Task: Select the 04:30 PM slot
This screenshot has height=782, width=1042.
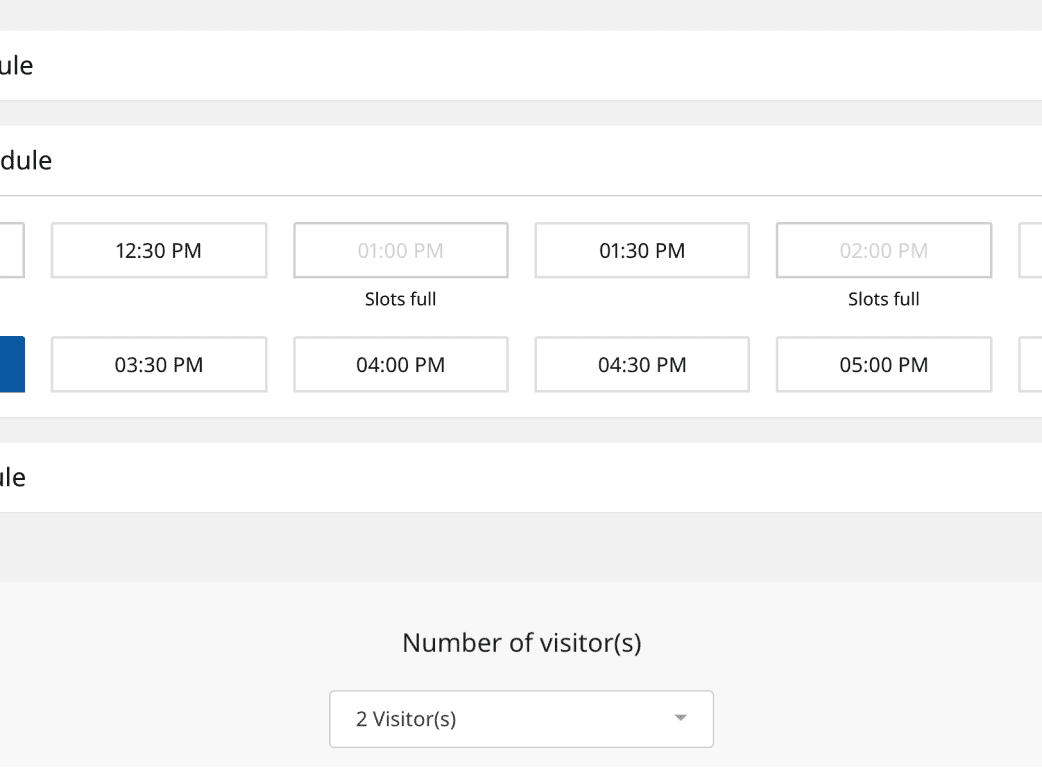Action: pyautogui.click(x=641, y=365)
